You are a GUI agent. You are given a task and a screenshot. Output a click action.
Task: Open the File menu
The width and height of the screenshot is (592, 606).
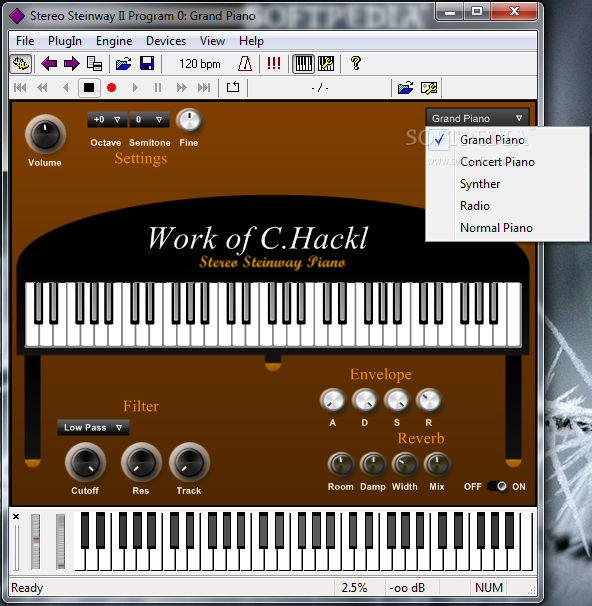pyautogui.click(x=25, y=41)
